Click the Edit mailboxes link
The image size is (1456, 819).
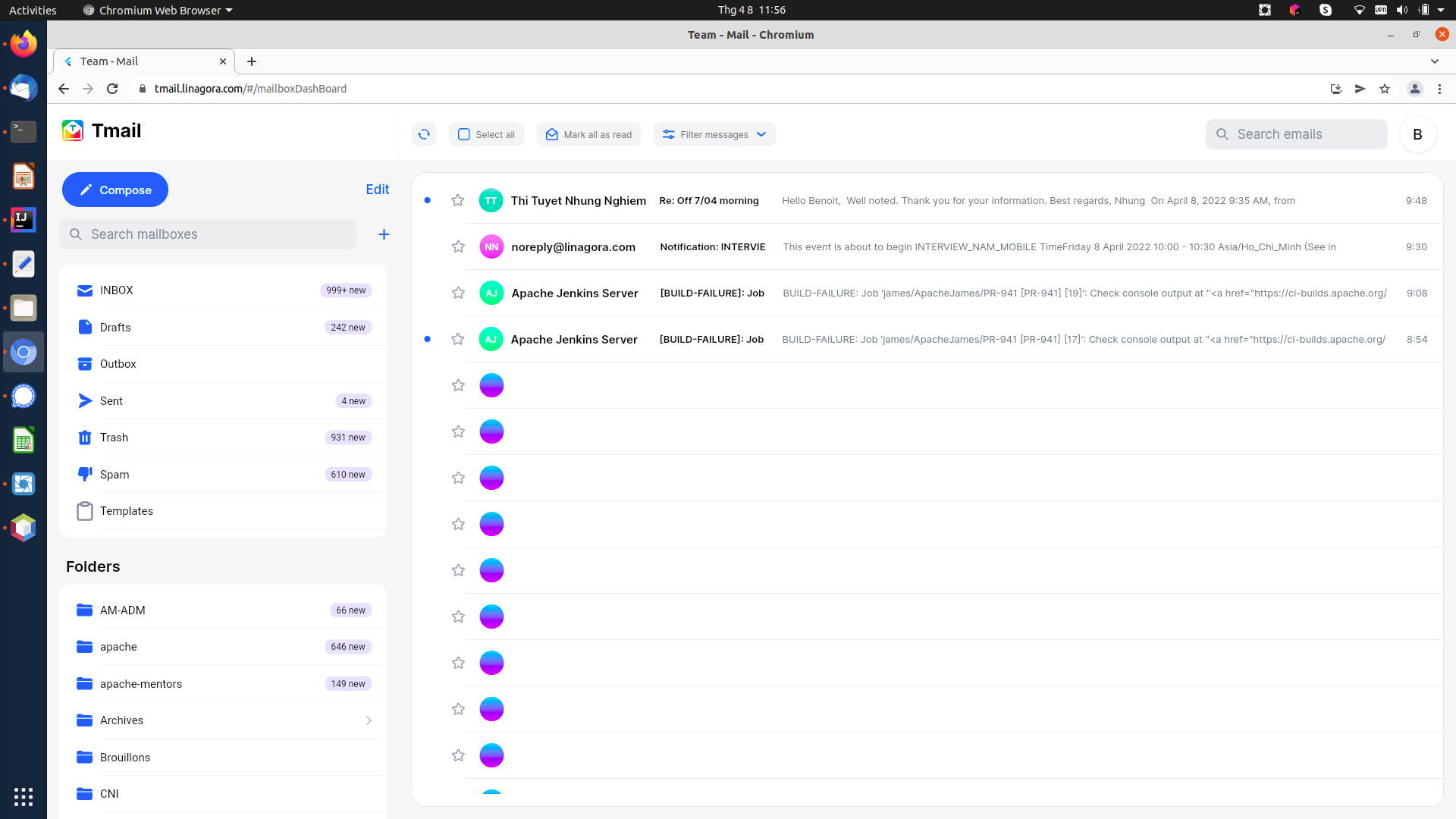(377, 190)
